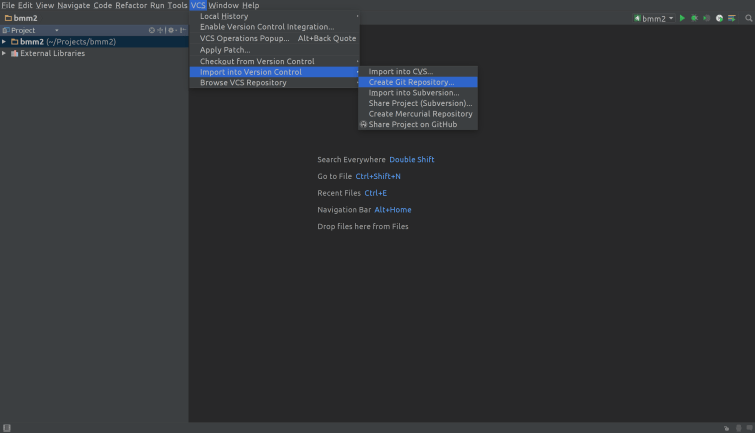Toggle tool window buttons in bottom-left corner
Viewport: 755px width, 433px height.
[x=7, y=427]
